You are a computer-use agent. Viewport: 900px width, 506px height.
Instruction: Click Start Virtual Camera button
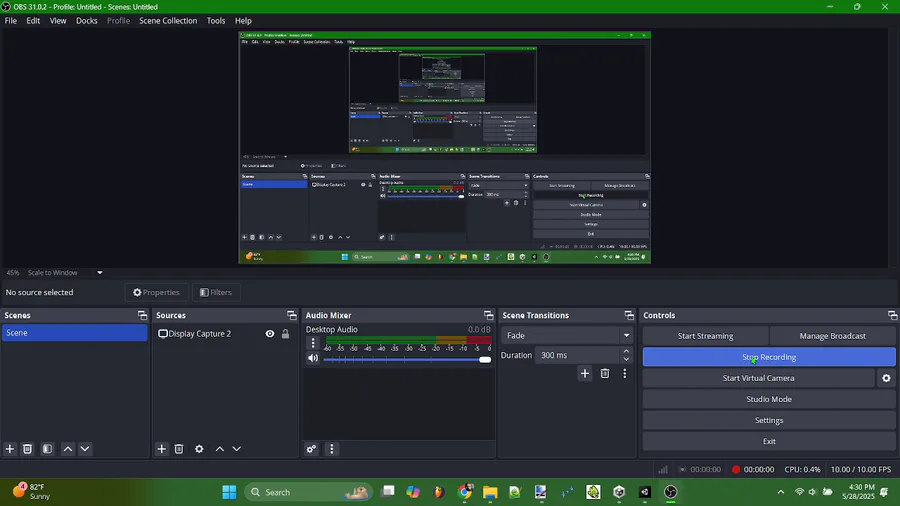tap(758, 378)
